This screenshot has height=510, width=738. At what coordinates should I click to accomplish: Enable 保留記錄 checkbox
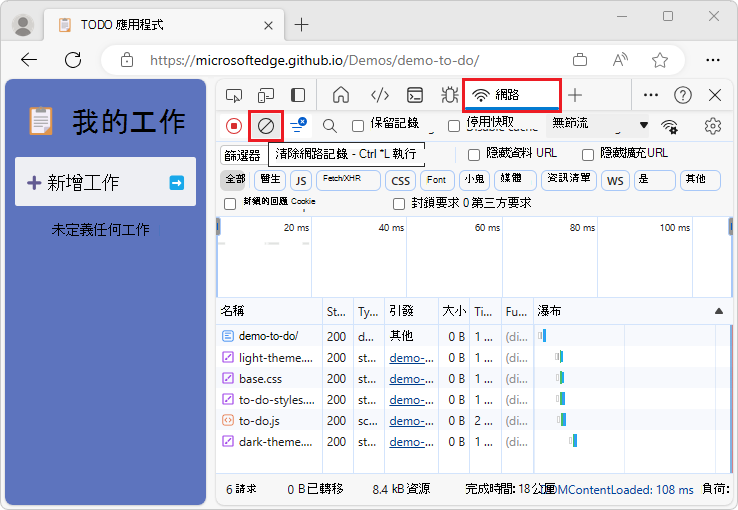(x=358, y=126)
